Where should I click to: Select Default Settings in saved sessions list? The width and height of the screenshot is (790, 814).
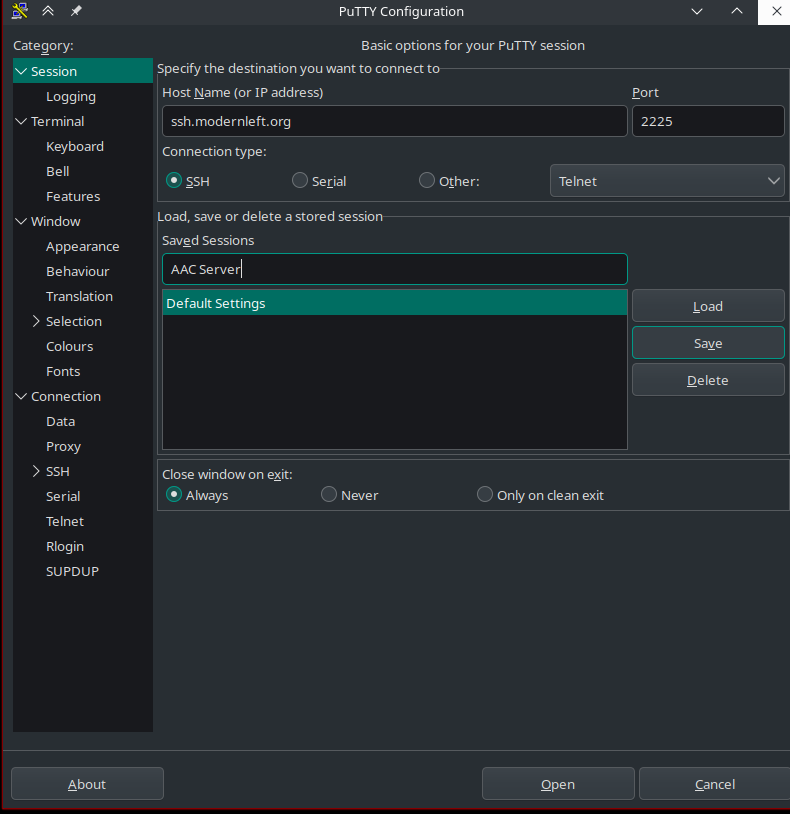point(394,303)
